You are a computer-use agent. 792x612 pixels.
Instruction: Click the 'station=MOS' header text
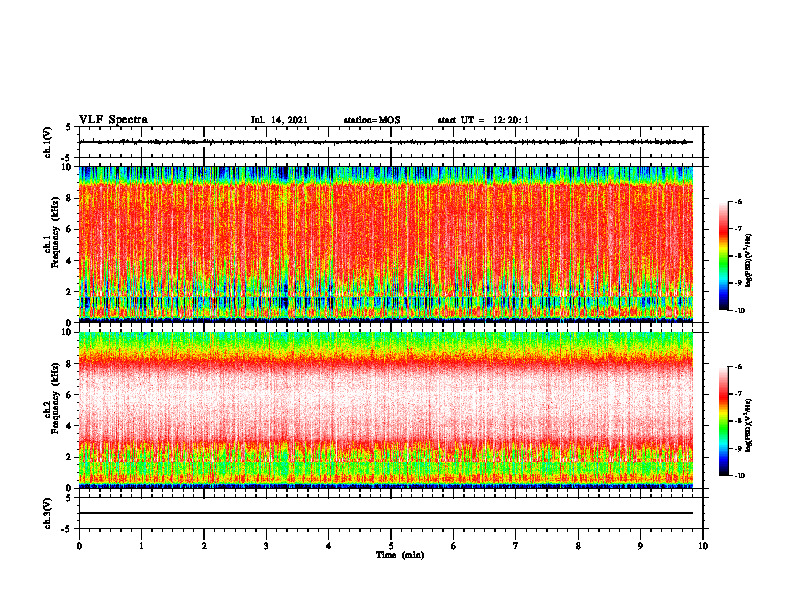pos(372,120)
